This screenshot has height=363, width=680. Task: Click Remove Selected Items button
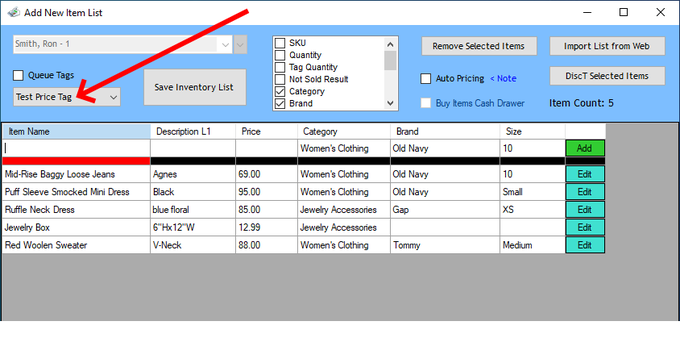tap(479, 46)
